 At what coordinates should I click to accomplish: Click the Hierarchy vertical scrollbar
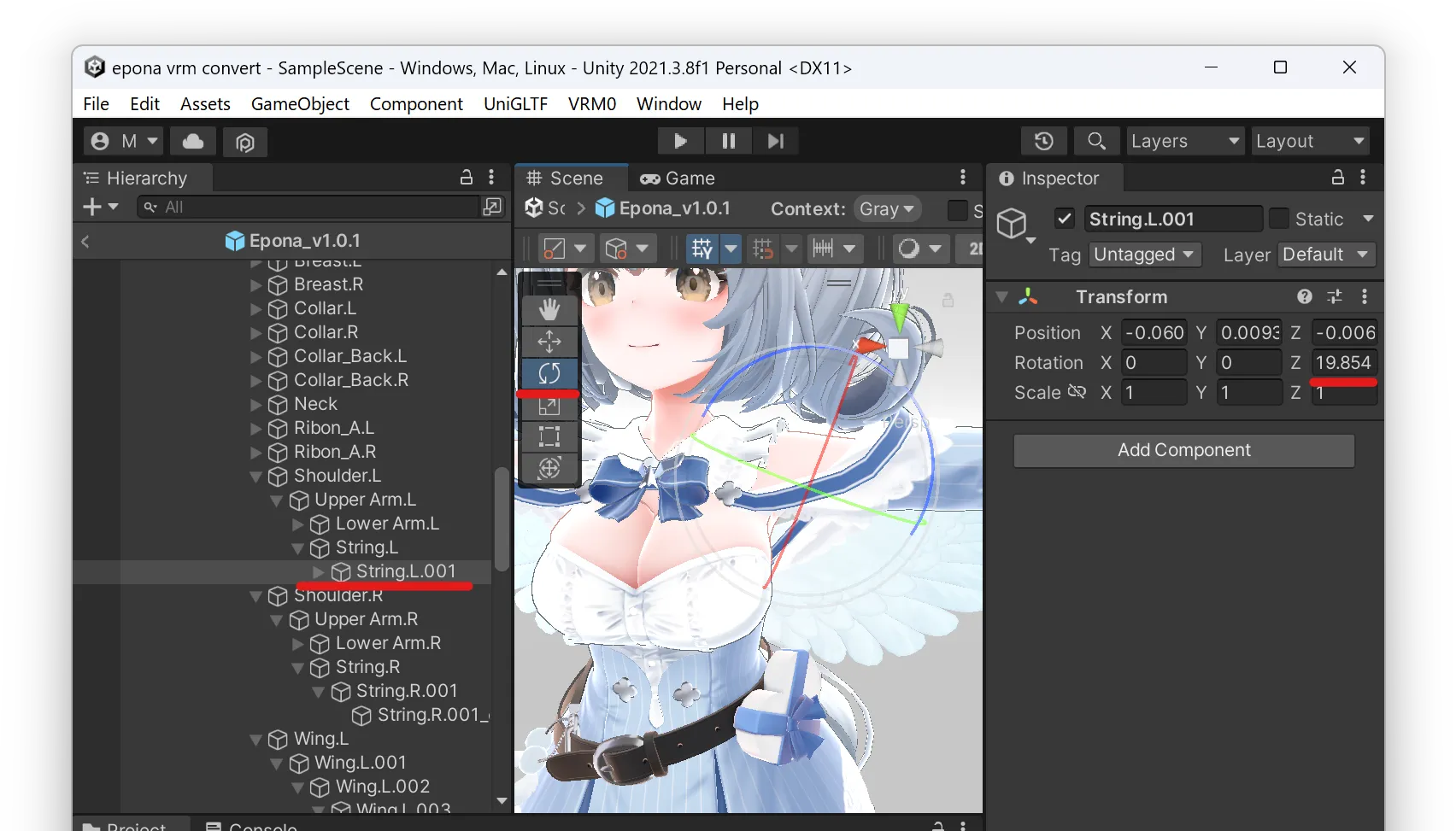502,518
